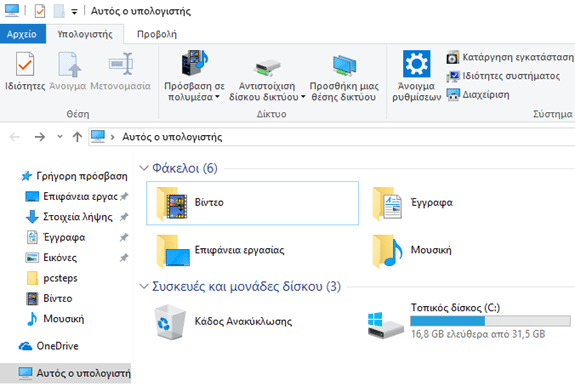Select Εικόνες in sidebar
Viewport: 575px width, 386px height.
click(x=51, y=258)
